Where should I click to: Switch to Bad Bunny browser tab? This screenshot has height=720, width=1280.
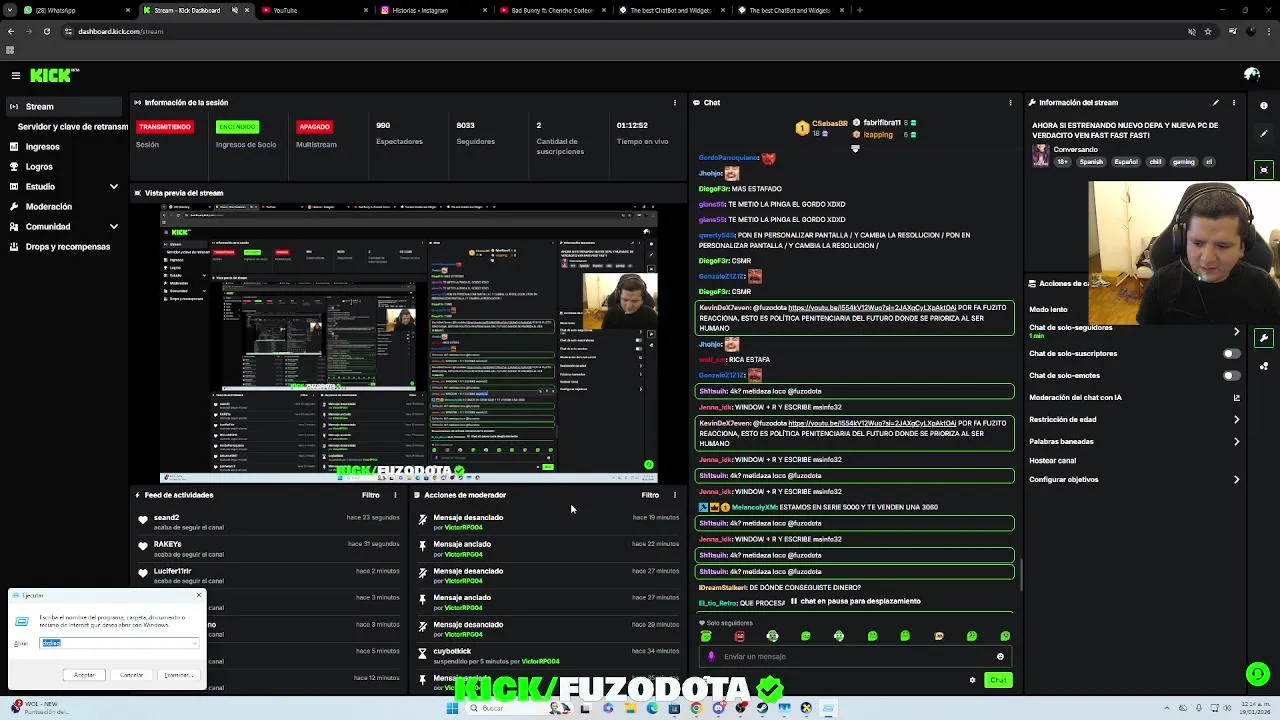point(553,10)
